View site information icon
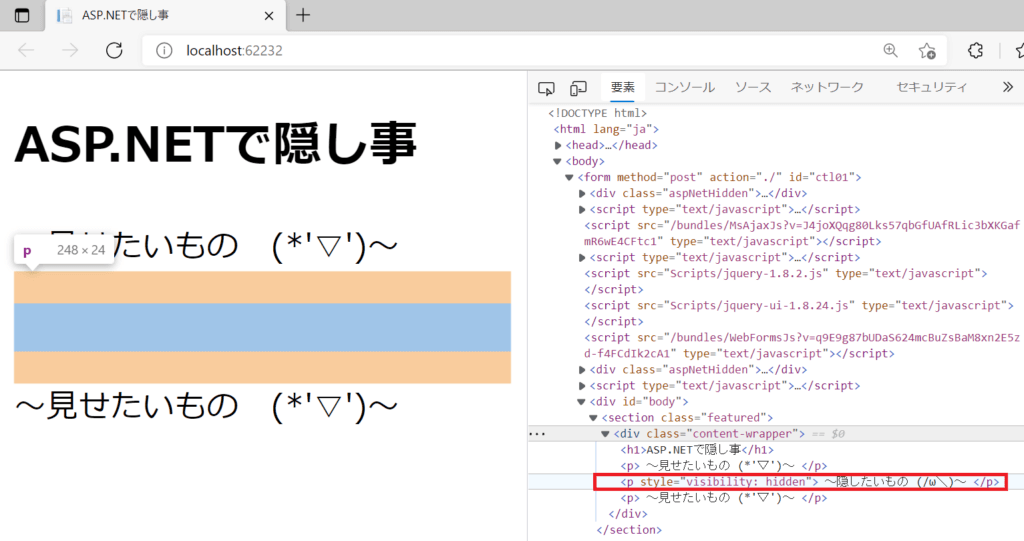Screen dimensions: 1024x541 click(x=164, y=50)
